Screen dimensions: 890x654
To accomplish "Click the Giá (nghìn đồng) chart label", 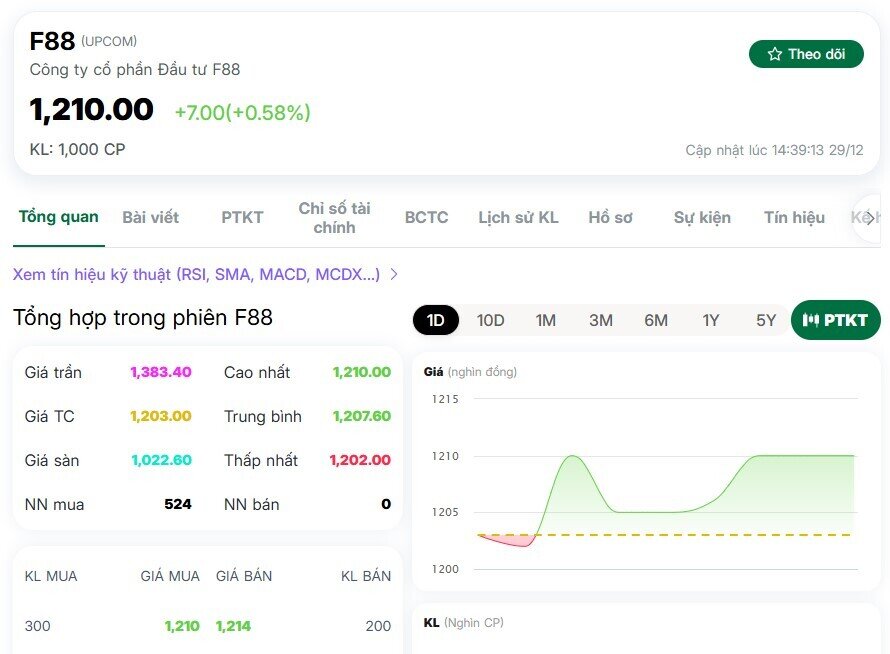I will tap(470, 372).
